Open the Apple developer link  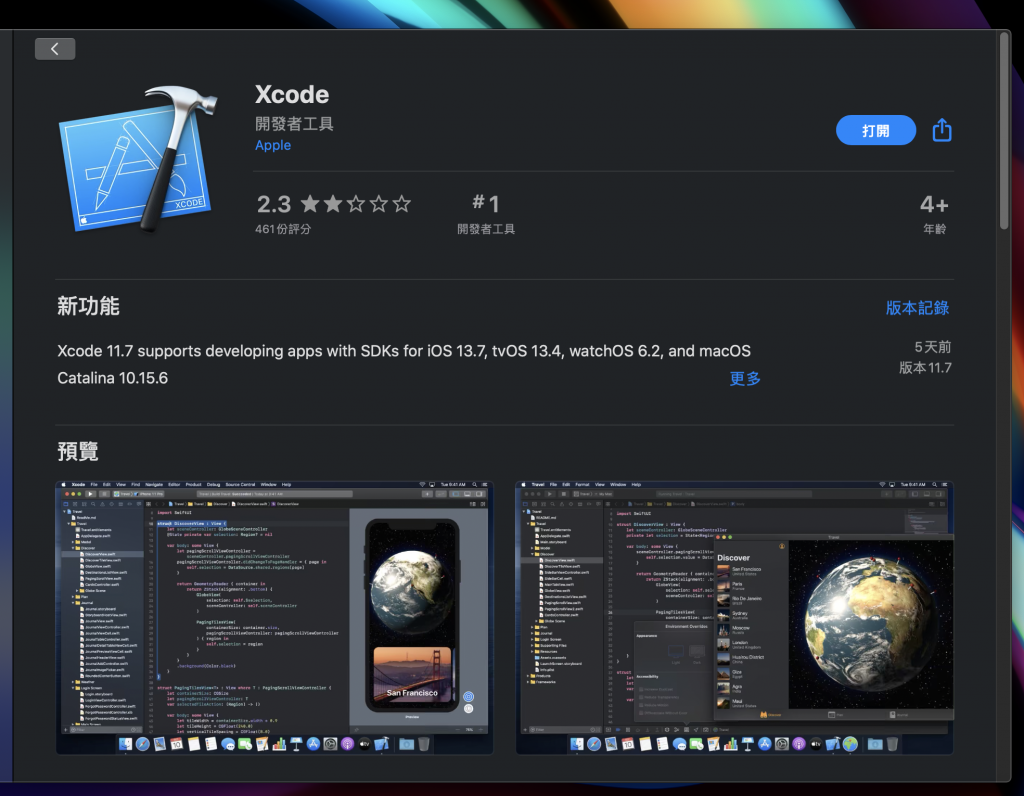coord(273,146)
